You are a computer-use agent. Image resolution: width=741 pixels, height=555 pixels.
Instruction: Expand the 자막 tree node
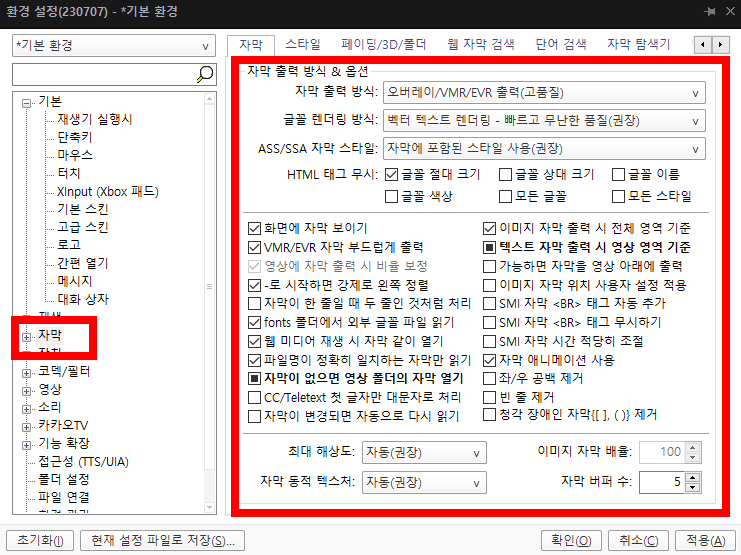coord(27,337)
